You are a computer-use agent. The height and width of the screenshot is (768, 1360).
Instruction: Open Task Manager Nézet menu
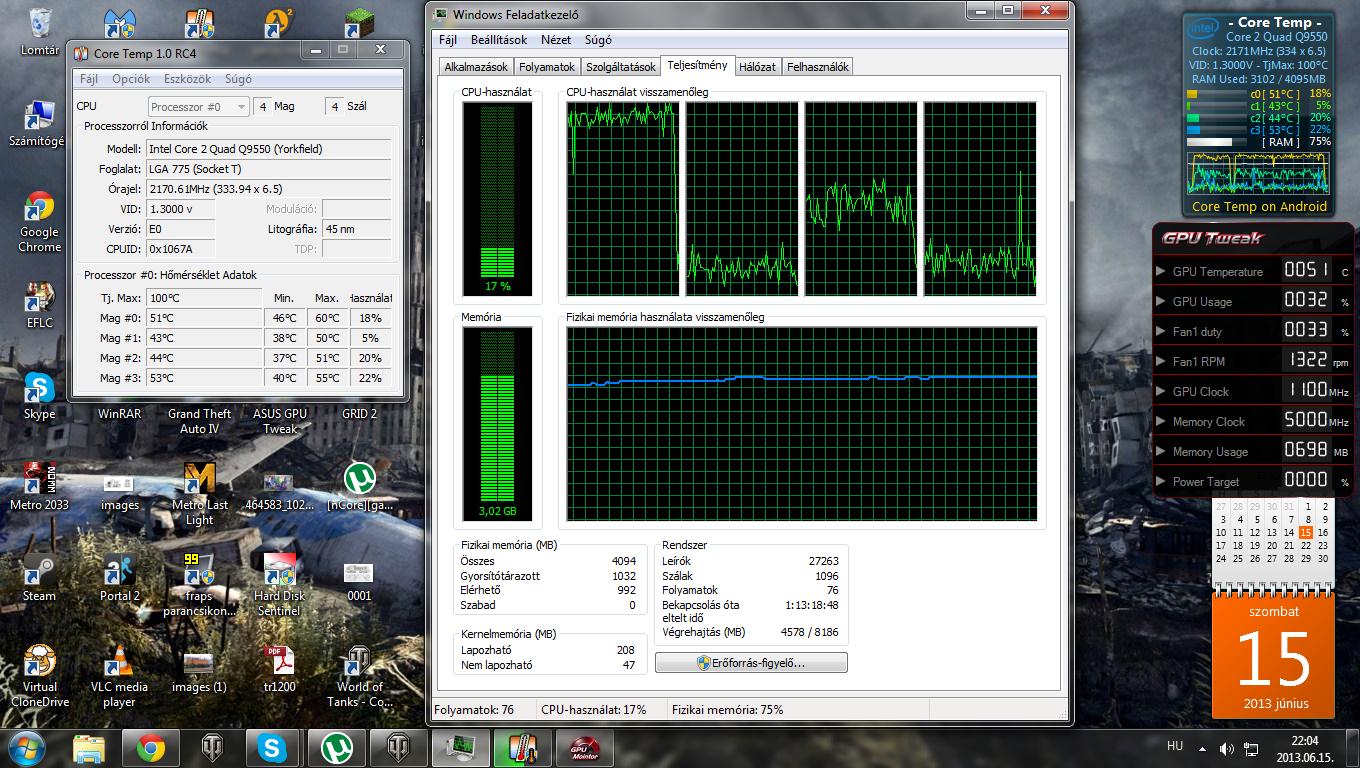point(556,40)
